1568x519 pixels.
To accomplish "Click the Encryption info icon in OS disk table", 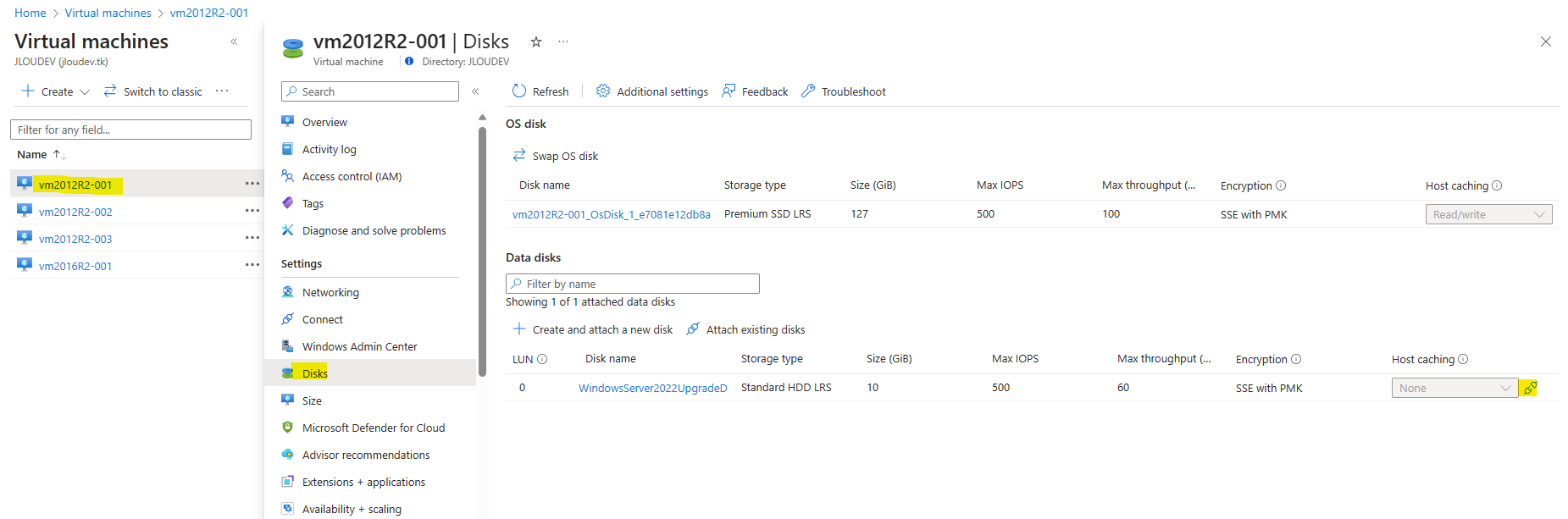I will click(1281, 185).
